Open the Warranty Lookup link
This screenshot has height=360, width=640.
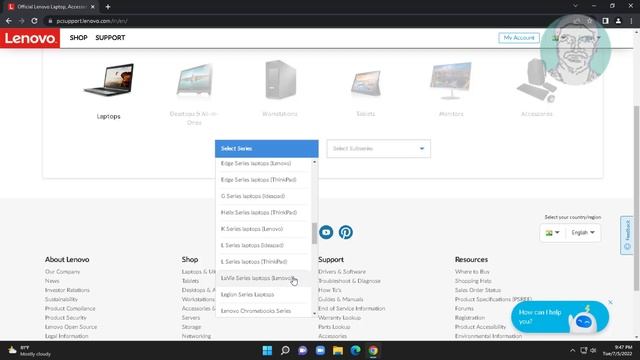tap(340, 318)
